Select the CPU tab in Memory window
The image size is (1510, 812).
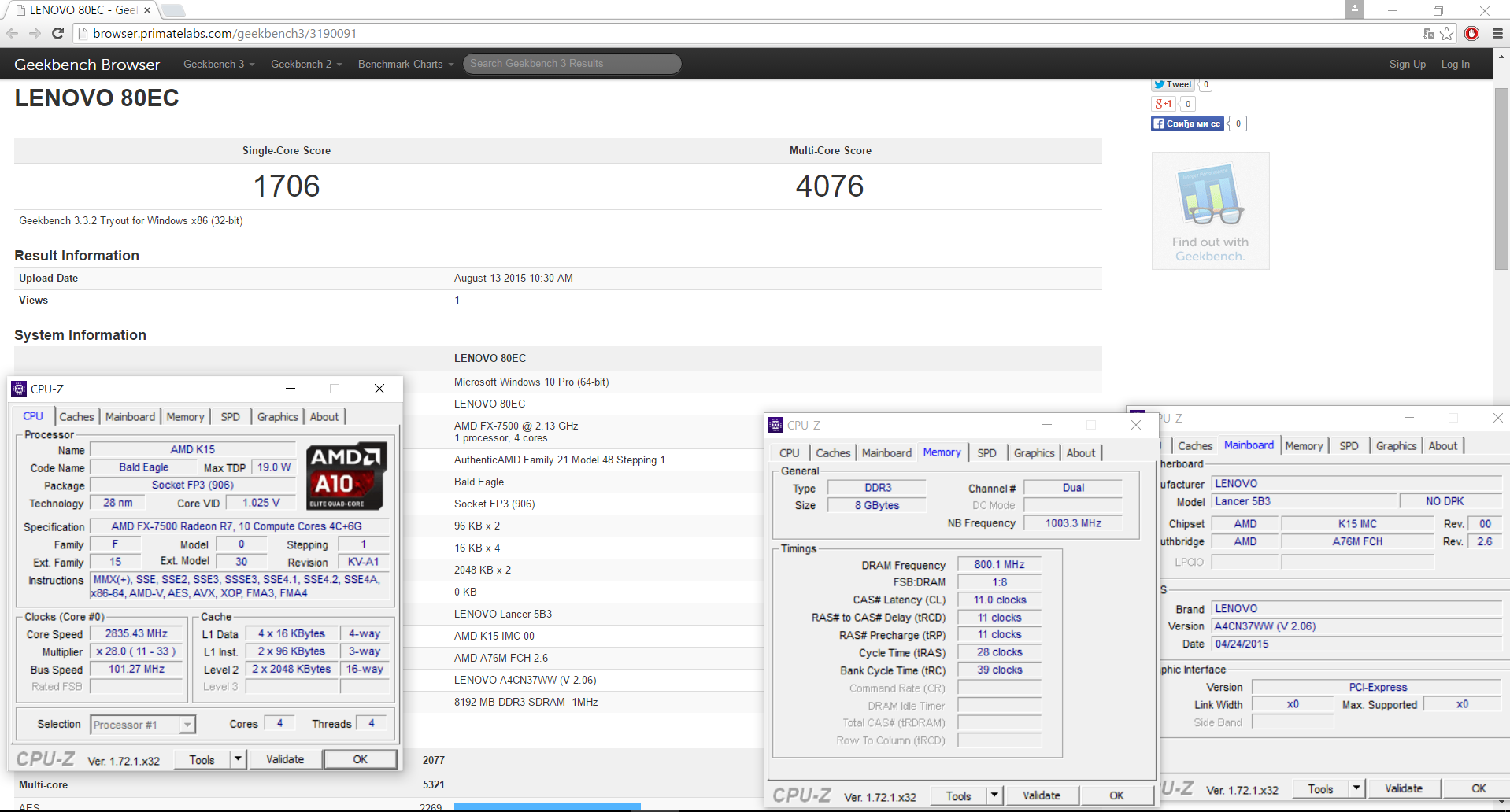pos(790,453)
